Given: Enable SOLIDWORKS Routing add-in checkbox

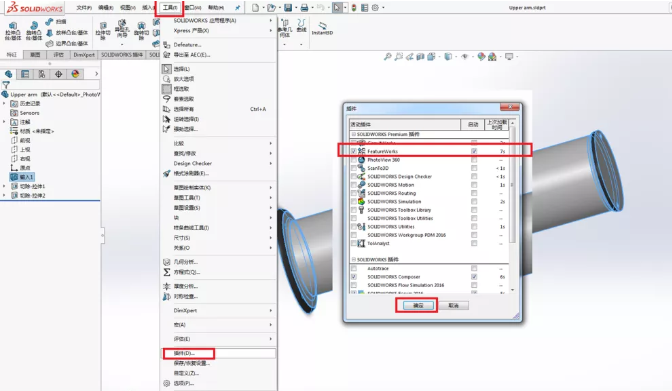Looking at the screenshot, I should (x=354, y=193).
